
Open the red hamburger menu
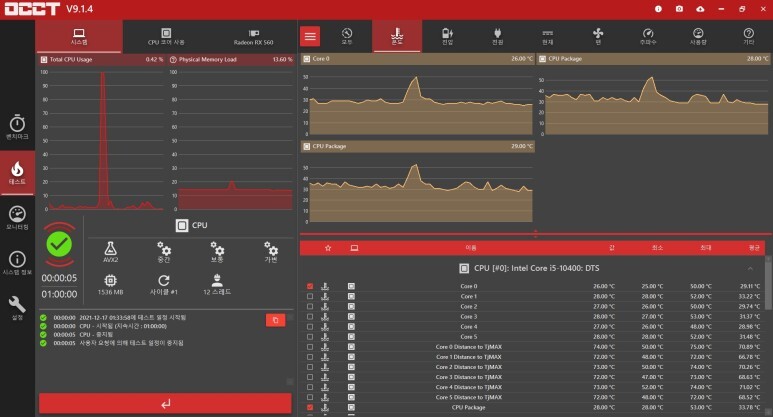click(310, 36)
